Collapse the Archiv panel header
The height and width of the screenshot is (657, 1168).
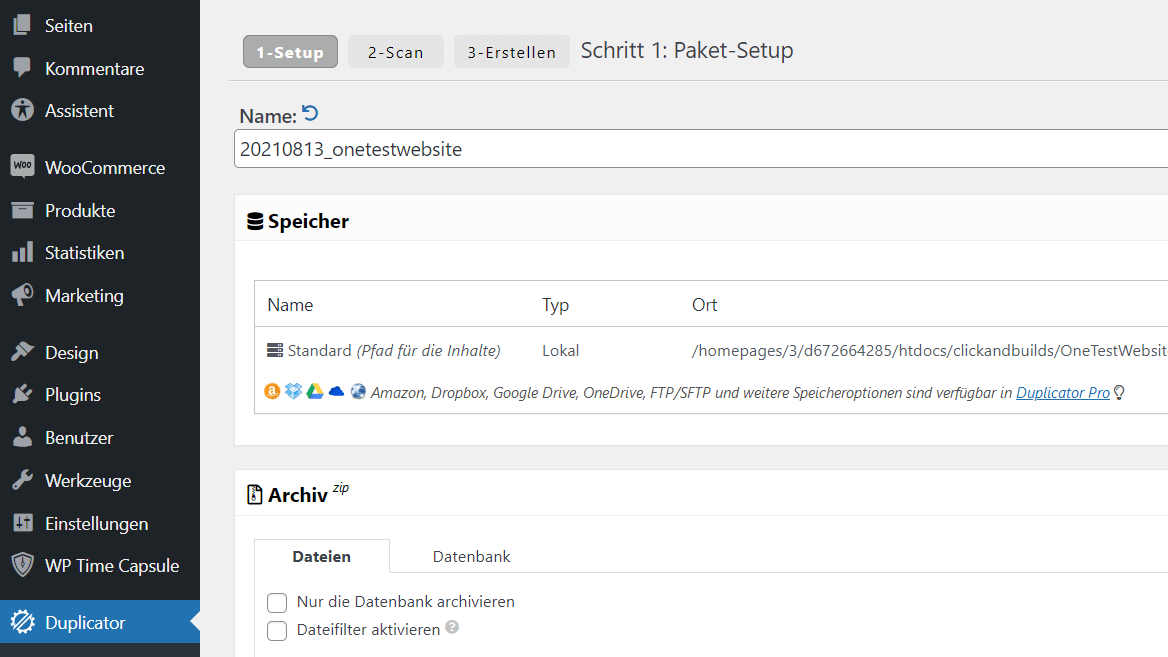pyautogui.click(x=701, y=494)
